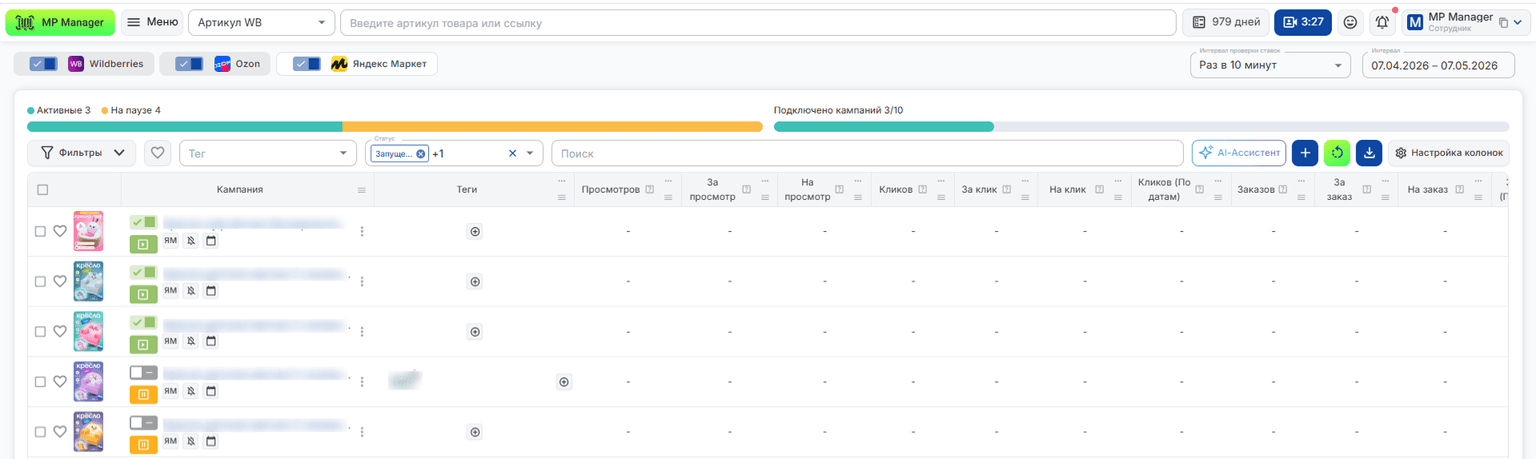Expand the Тег filter dropdown
This screenshot has width=1536, height=459.
(268, 153)
